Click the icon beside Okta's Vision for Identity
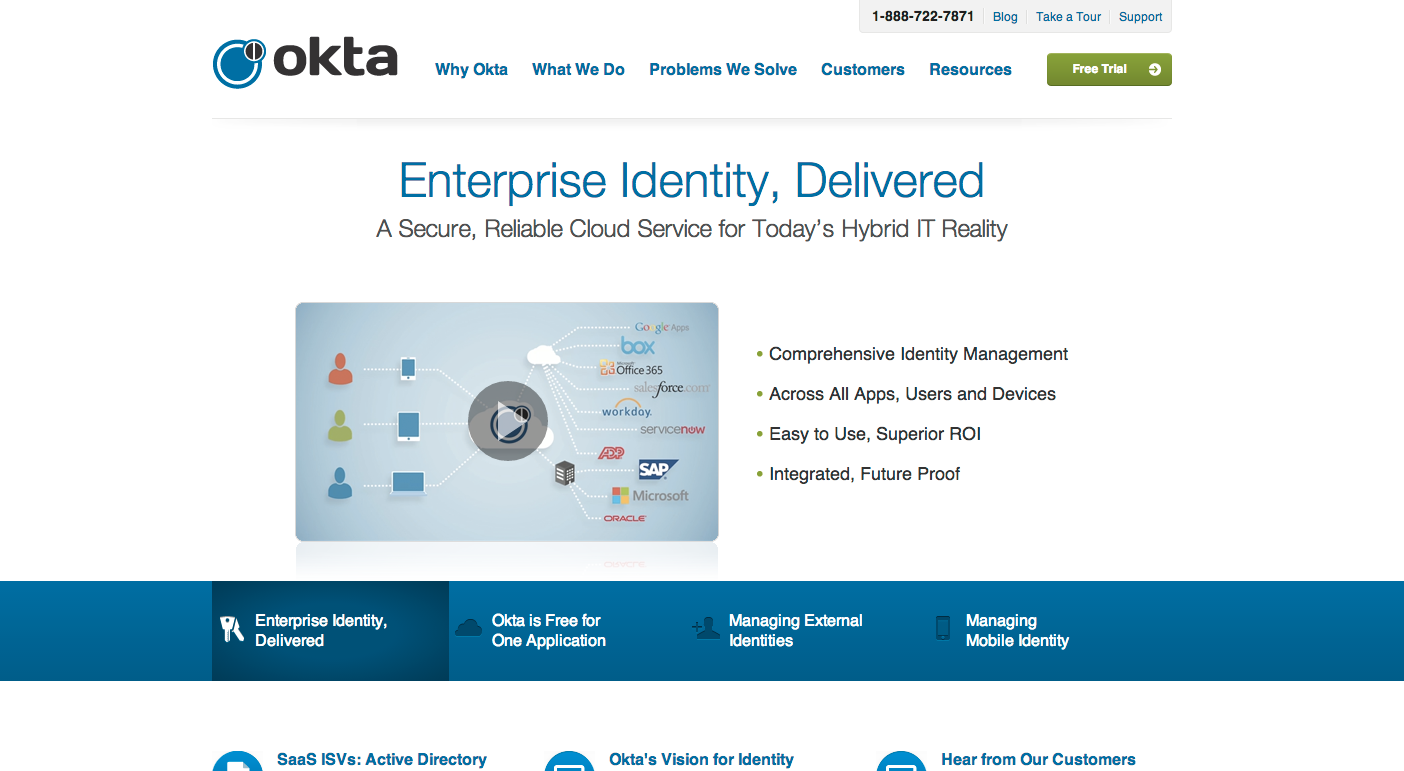The width and height of the screenshot is (1404, 771). click(569, 762)
